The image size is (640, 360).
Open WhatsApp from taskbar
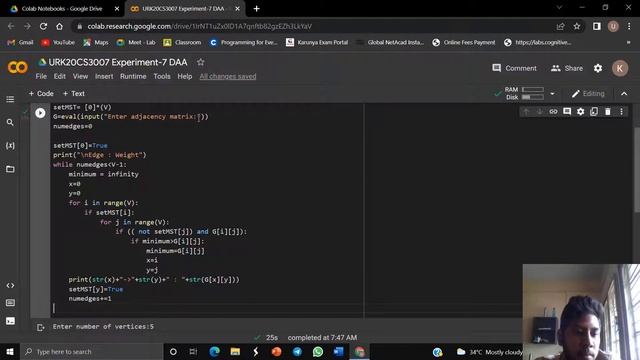click(x=318, y=351)
